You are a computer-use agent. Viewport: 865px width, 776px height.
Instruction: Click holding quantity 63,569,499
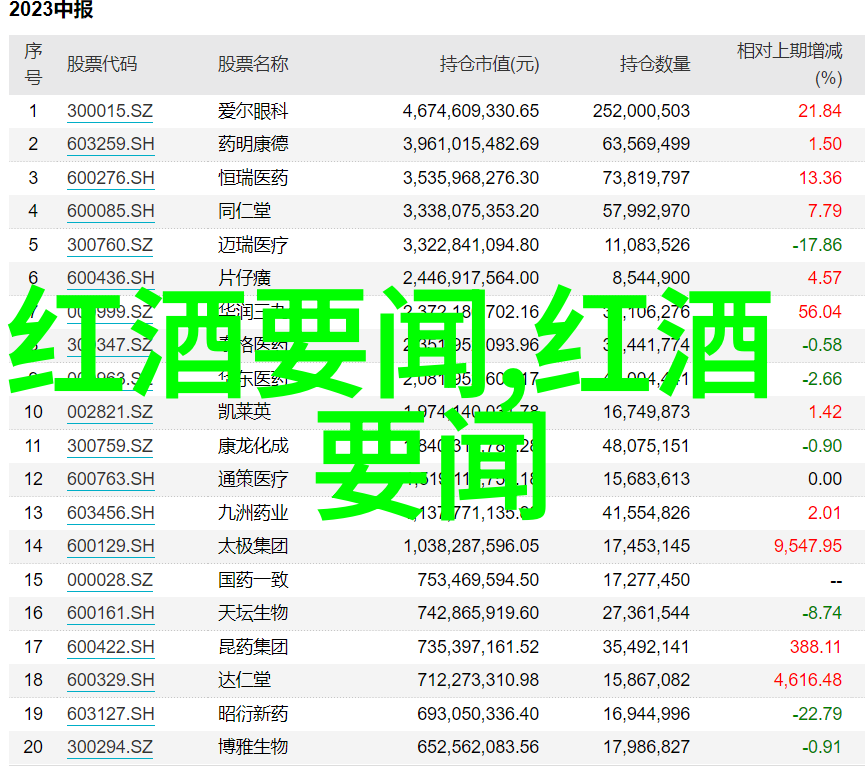[646, 144]
